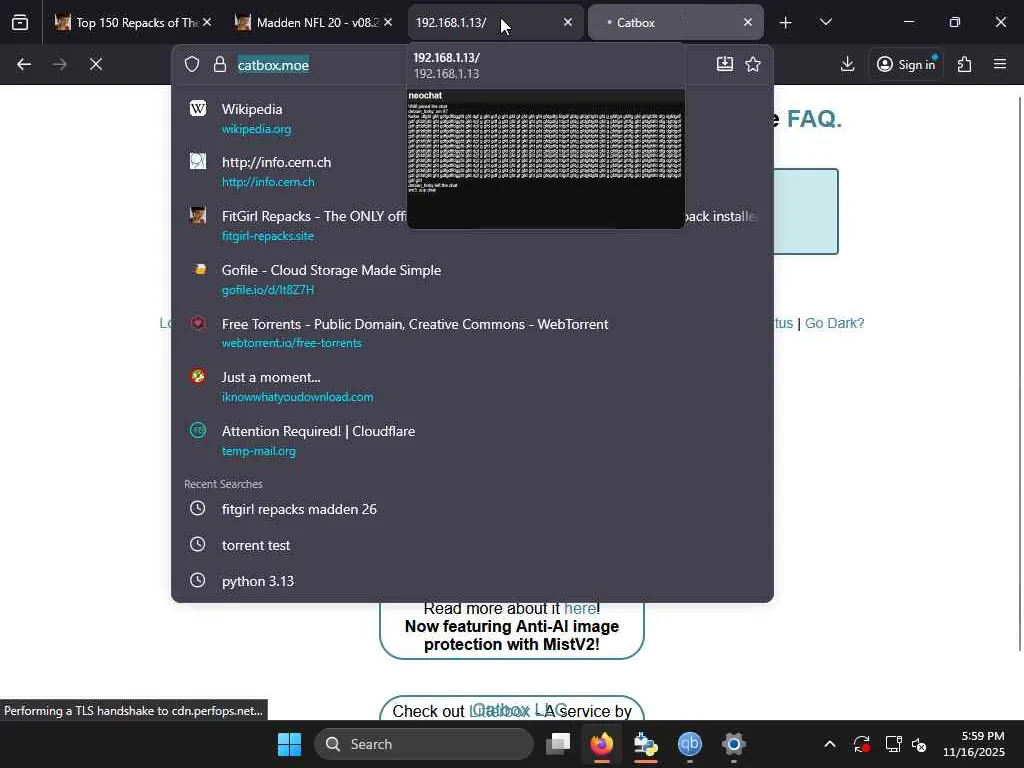Close the Top 150 Repacks tab
Image resolution: width=1024 pixels, height=768 pixels.
[207, 22]
